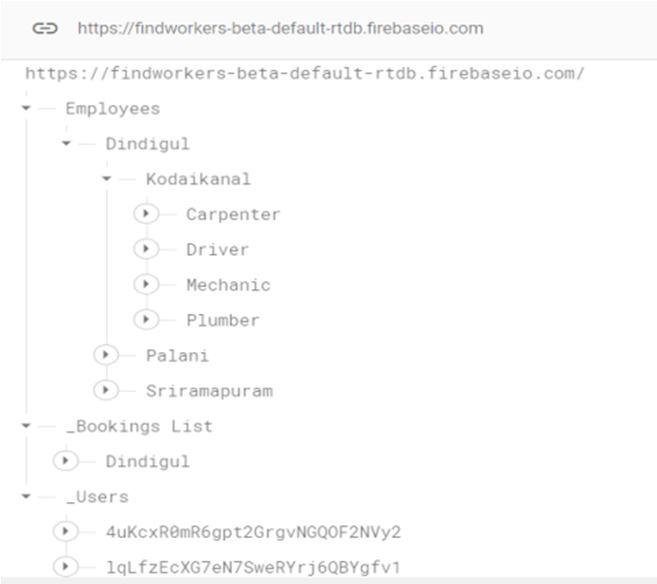This screenshot has height=584, width=657.
Task: Select the Kodaikanal key label
Action: coord(198,179)
